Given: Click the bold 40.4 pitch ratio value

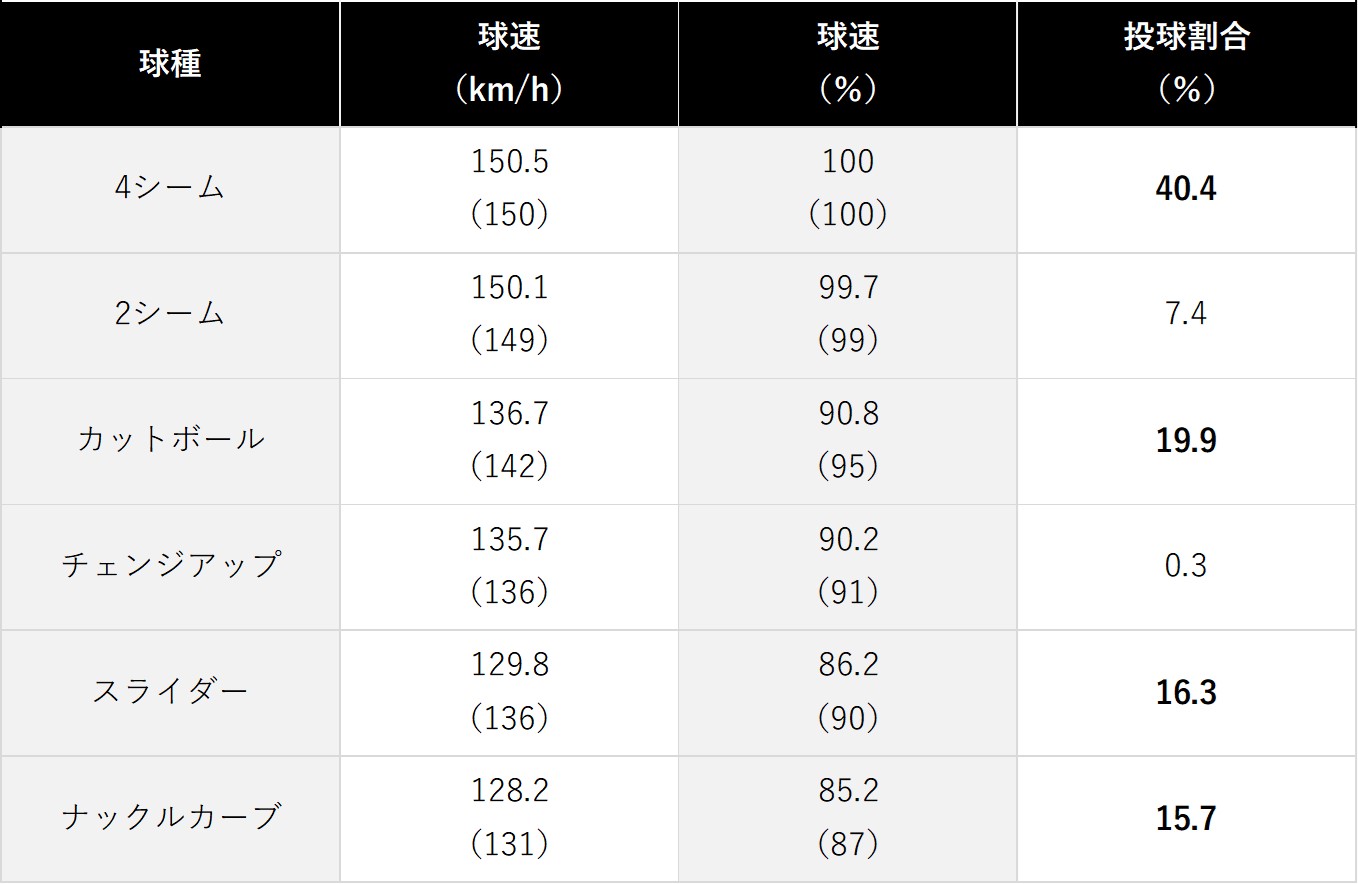Looking at the screenshot, I should pyautogui.click(x=1186, y=189).
